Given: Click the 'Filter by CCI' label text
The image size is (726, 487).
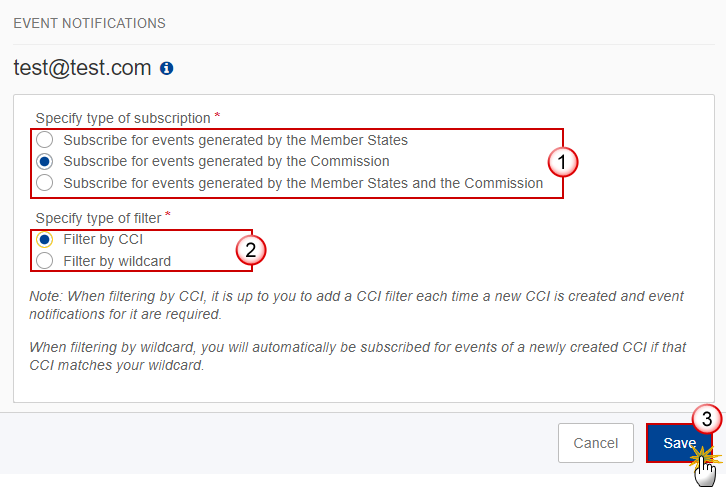Looking at the screenshot, I should (103, 239).
